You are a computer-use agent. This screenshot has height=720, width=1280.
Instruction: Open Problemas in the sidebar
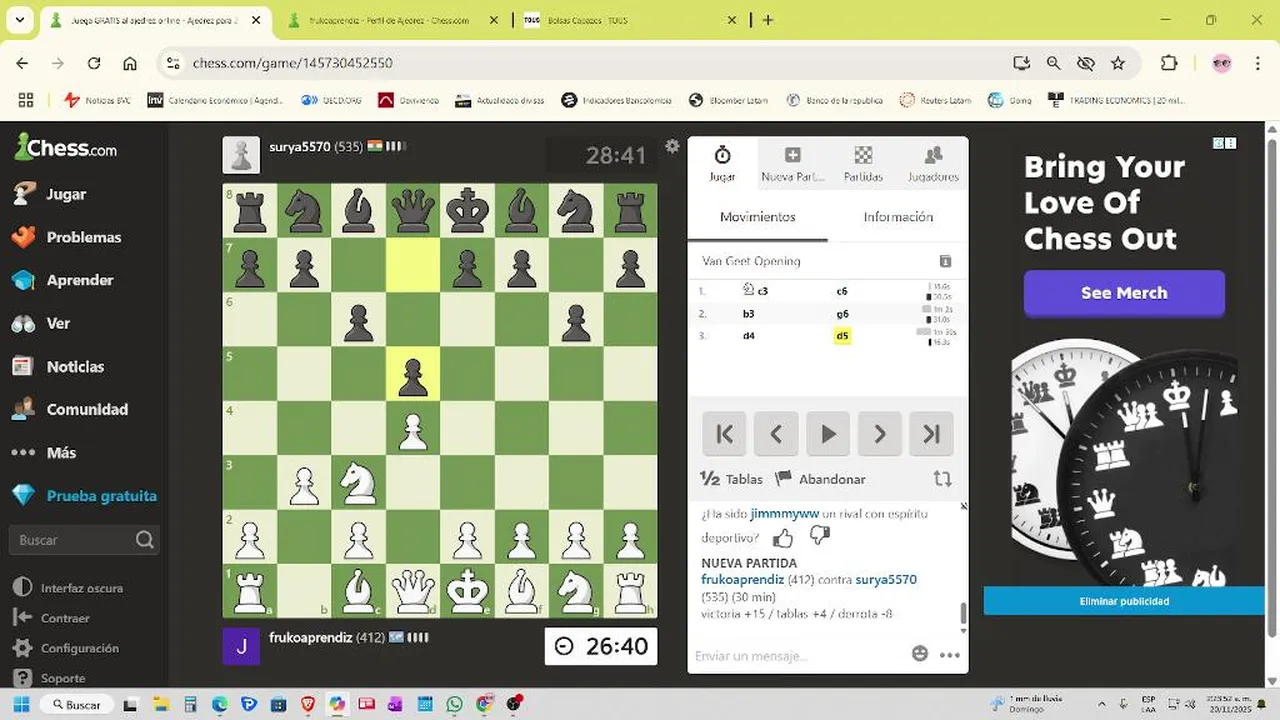66,237
